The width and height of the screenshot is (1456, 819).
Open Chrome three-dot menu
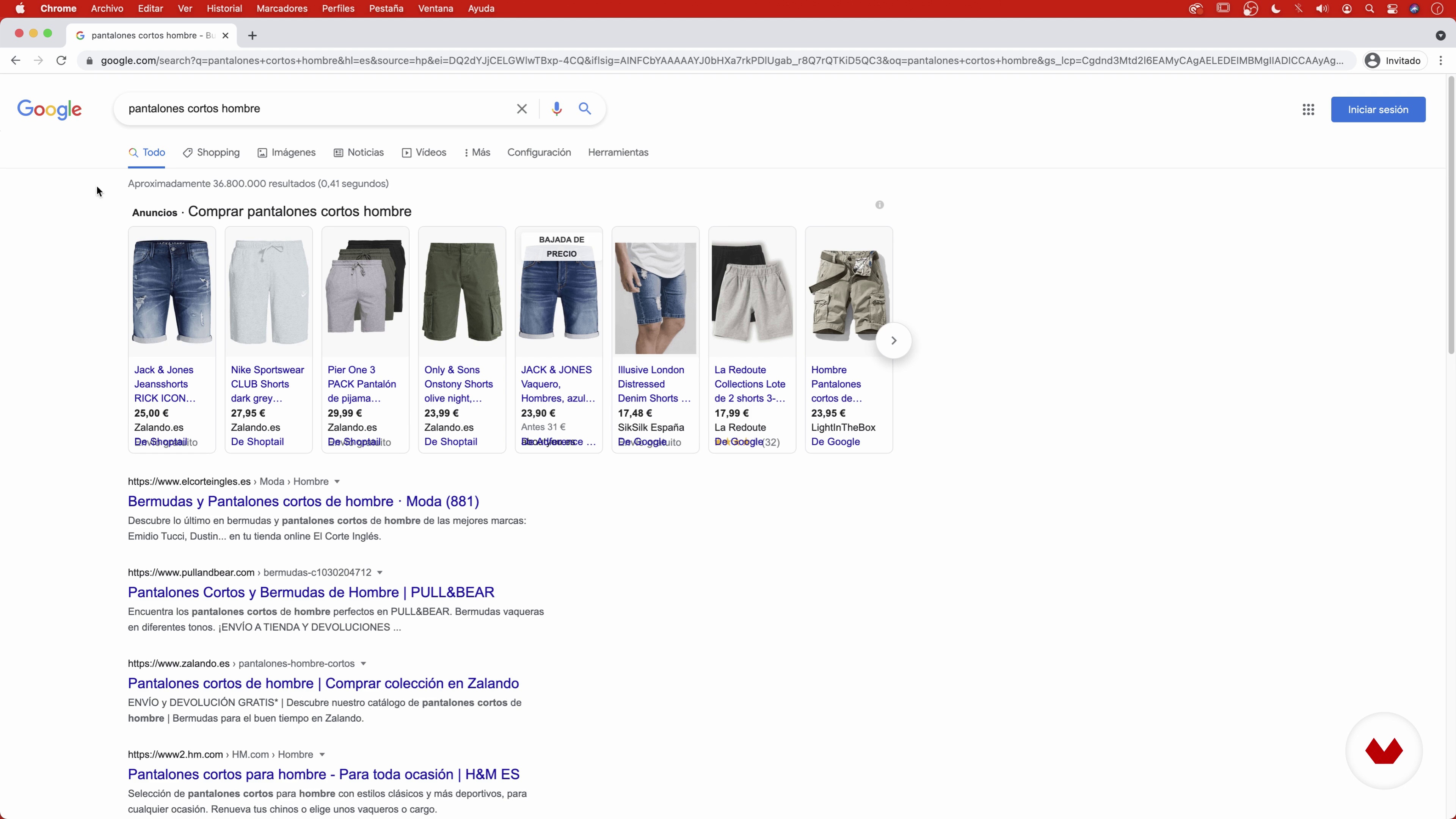[1441, 61]
